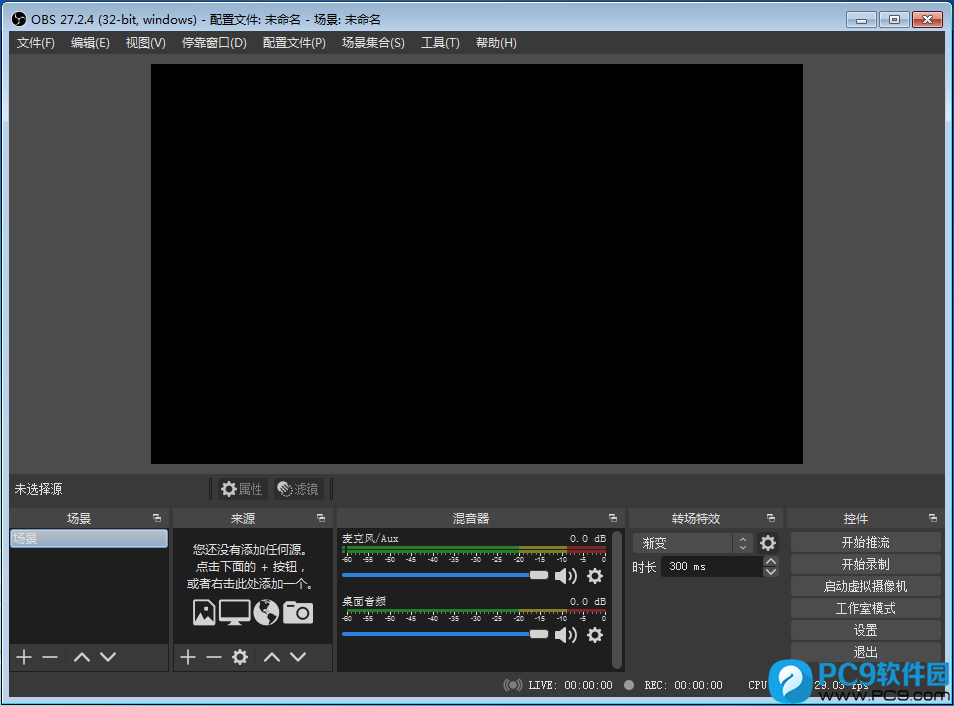Open the 帮助(H) menu

(x=496, y=43)
